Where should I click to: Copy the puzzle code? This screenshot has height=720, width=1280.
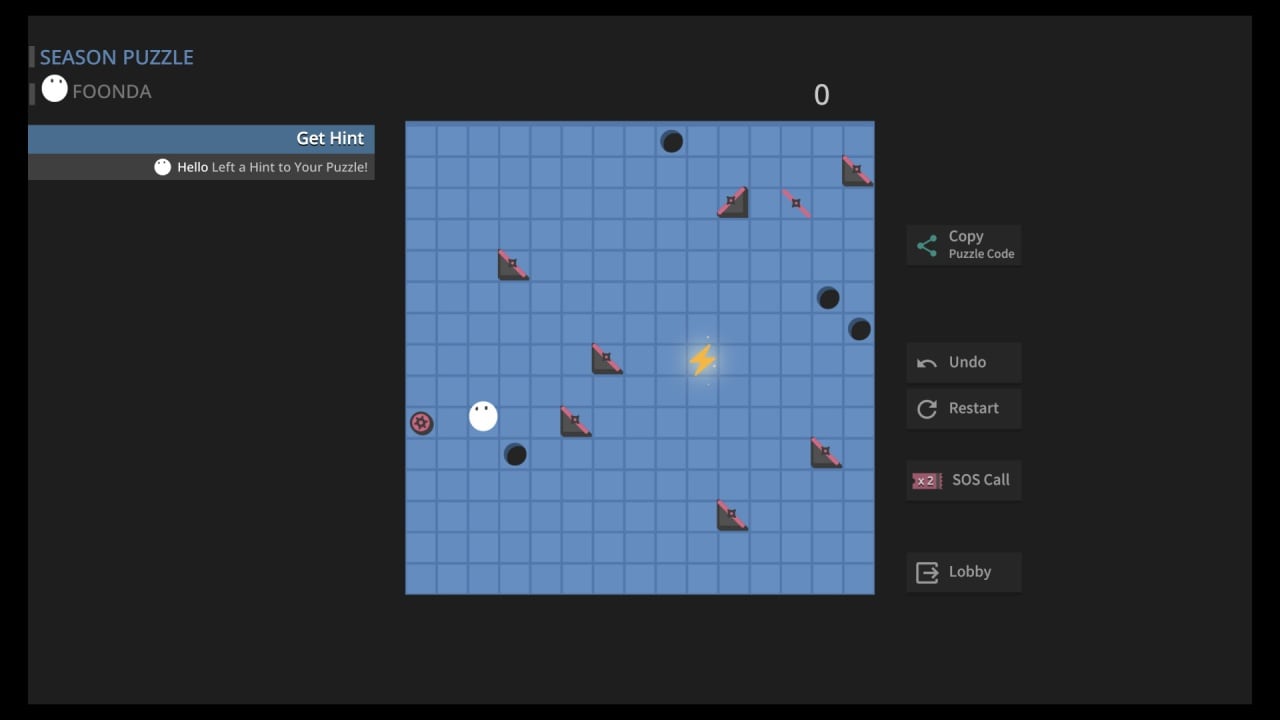pos(964,244)
